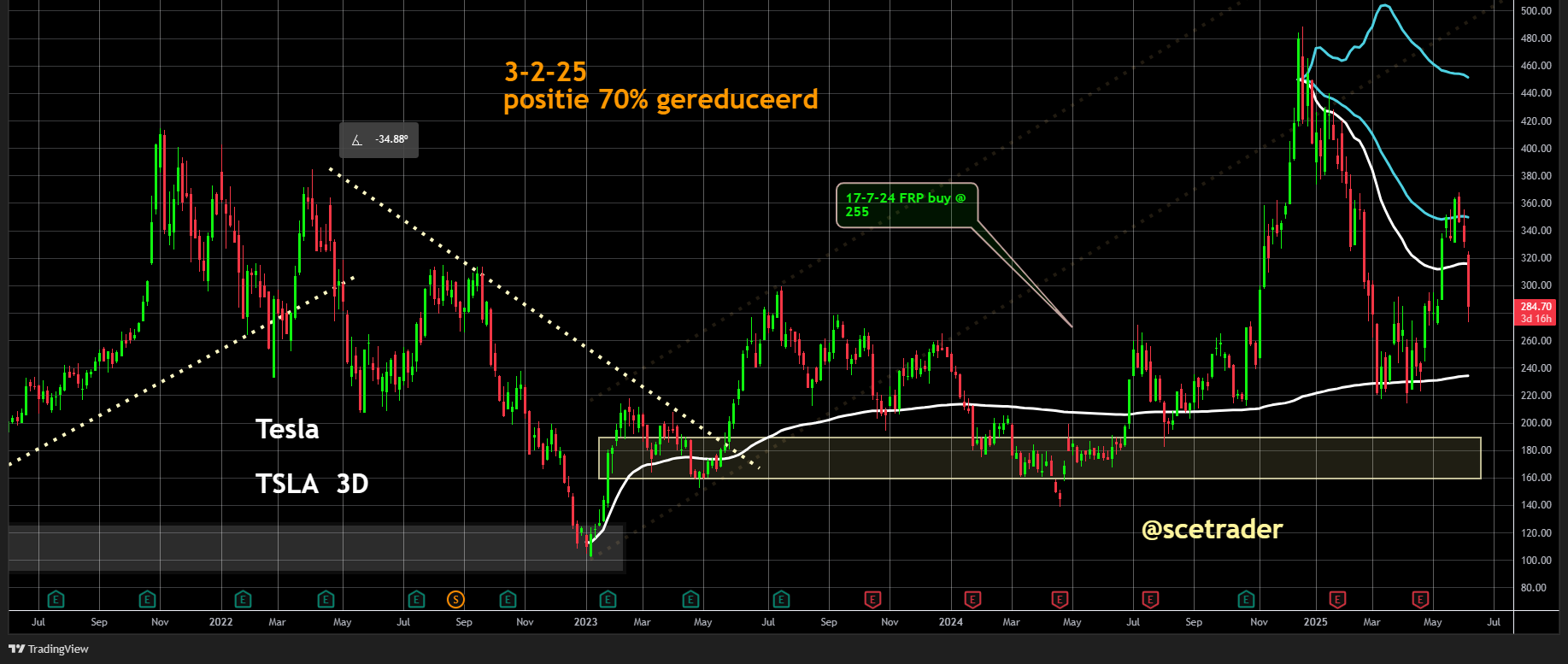Click the 180.00 price axis label
1568x664 pixels.
1536,450
